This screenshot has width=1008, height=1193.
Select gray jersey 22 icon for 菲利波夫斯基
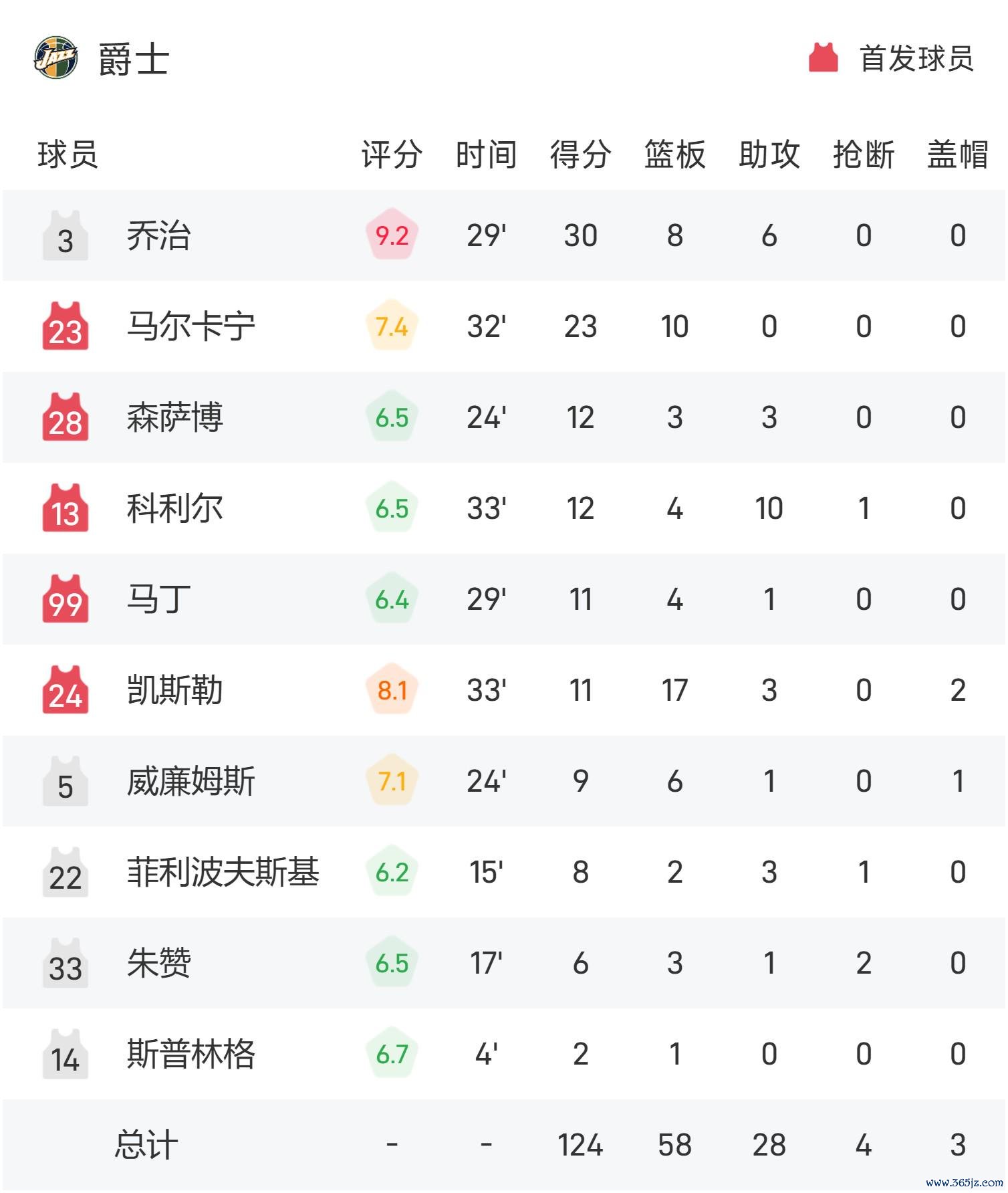click(x=66, y=872)
